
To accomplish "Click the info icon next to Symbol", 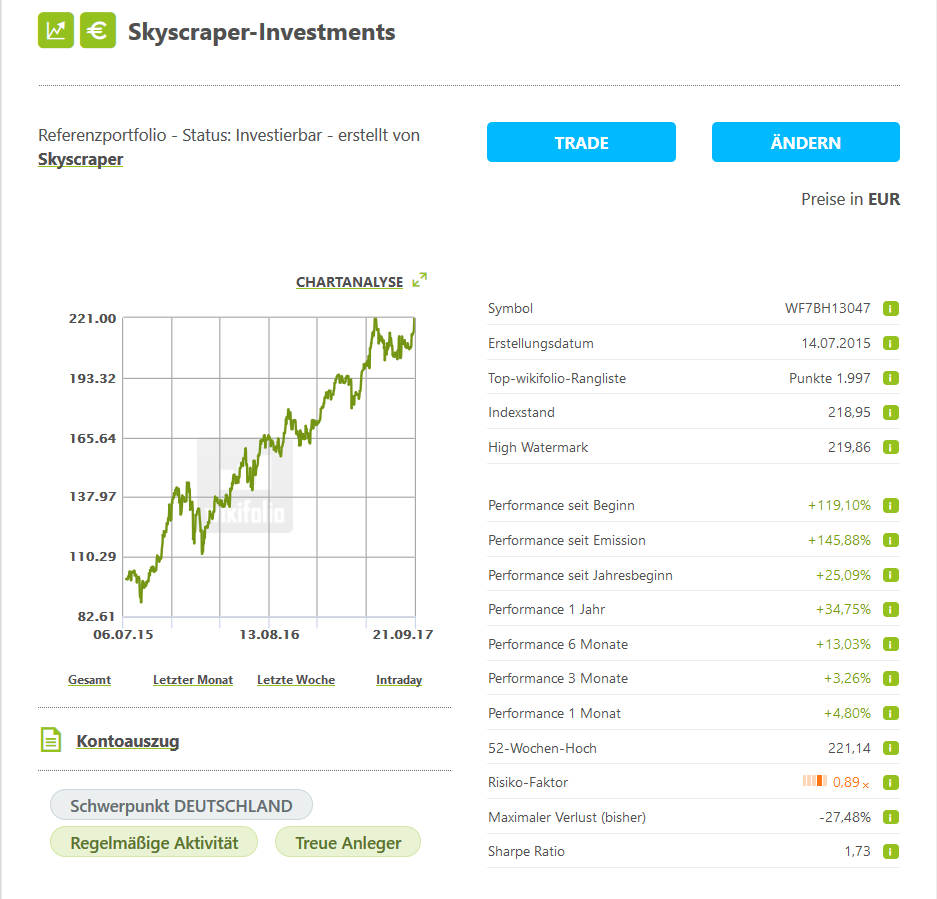I will 891,309.
